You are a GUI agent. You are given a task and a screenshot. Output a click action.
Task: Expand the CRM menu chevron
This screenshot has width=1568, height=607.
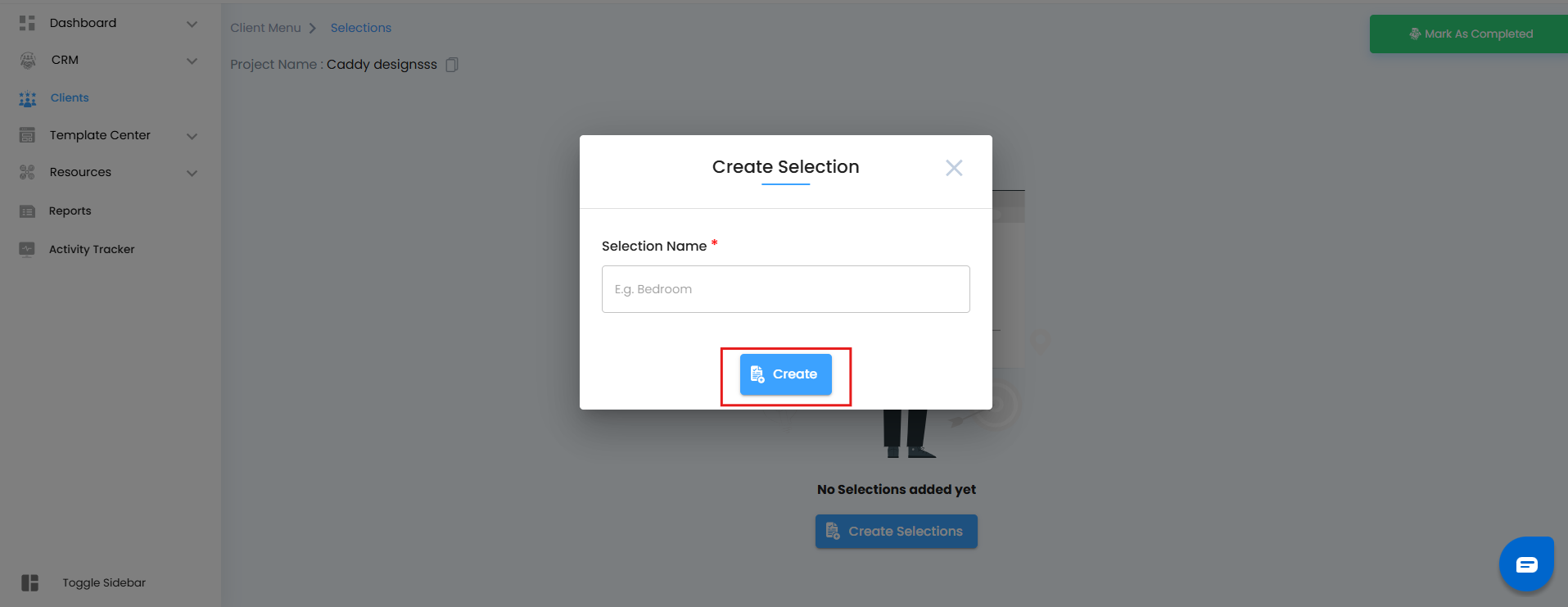tap(192, 61)
